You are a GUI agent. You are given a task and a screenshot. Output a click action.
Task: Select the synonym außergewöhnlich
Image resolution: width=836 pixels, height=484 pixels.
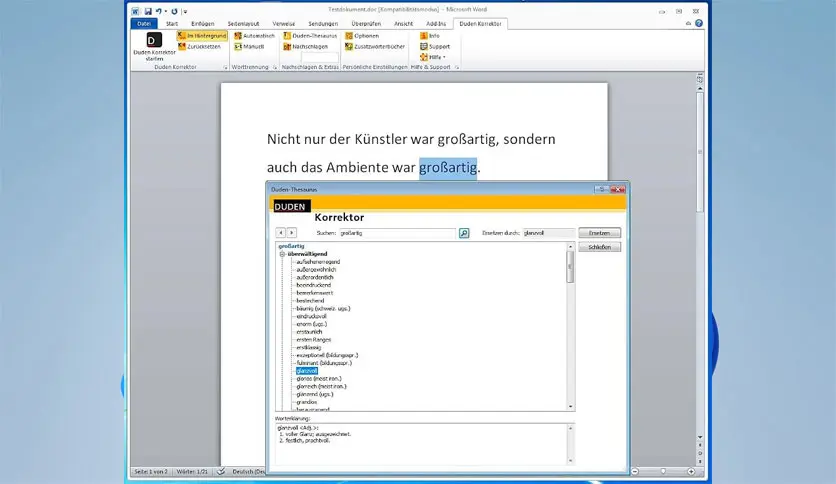(316, 270)
